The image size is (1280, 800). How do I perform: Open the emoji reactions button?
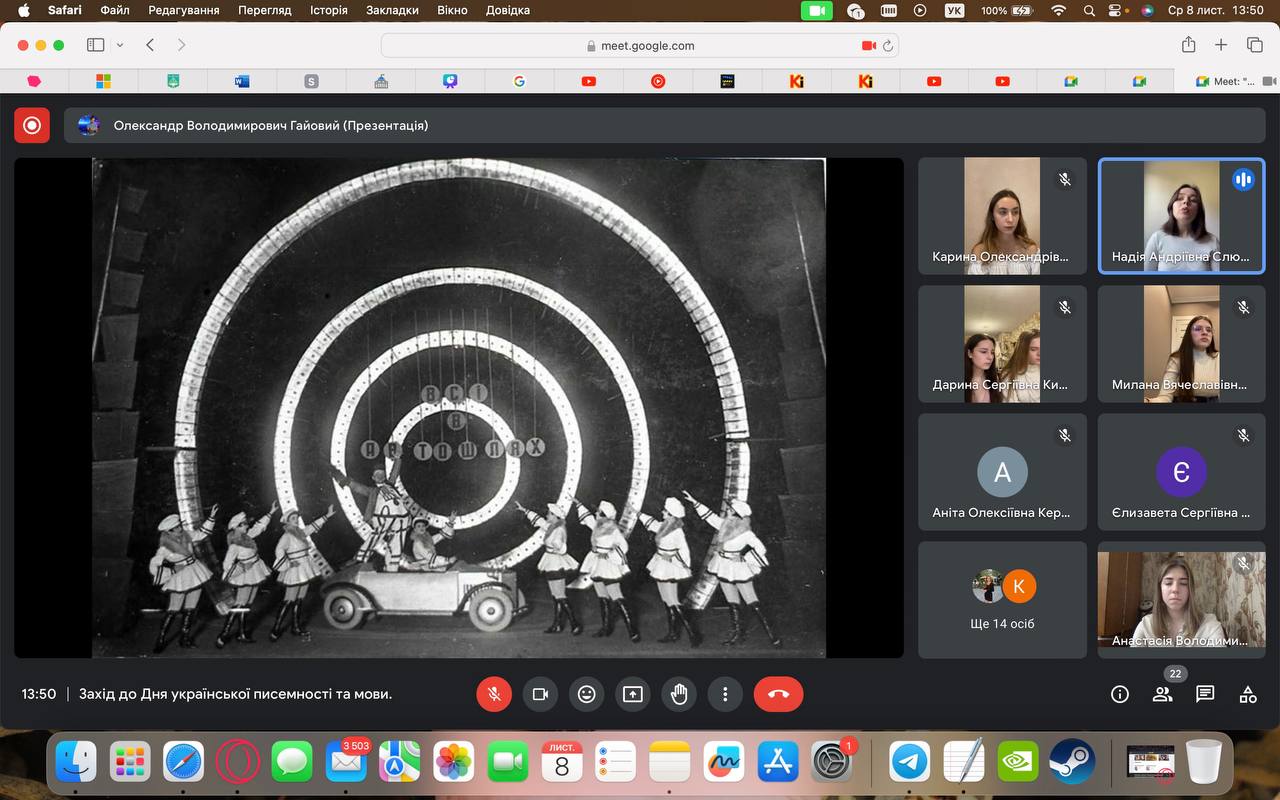[586, 694]
